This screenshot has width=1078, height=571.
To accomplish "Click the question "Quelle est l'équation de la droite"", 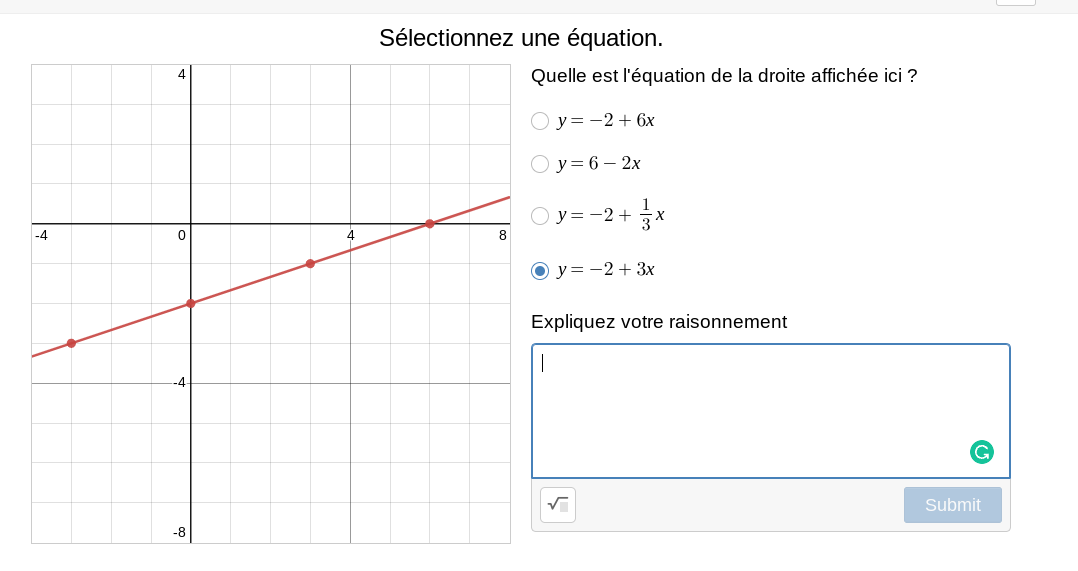I will [724, 76].
